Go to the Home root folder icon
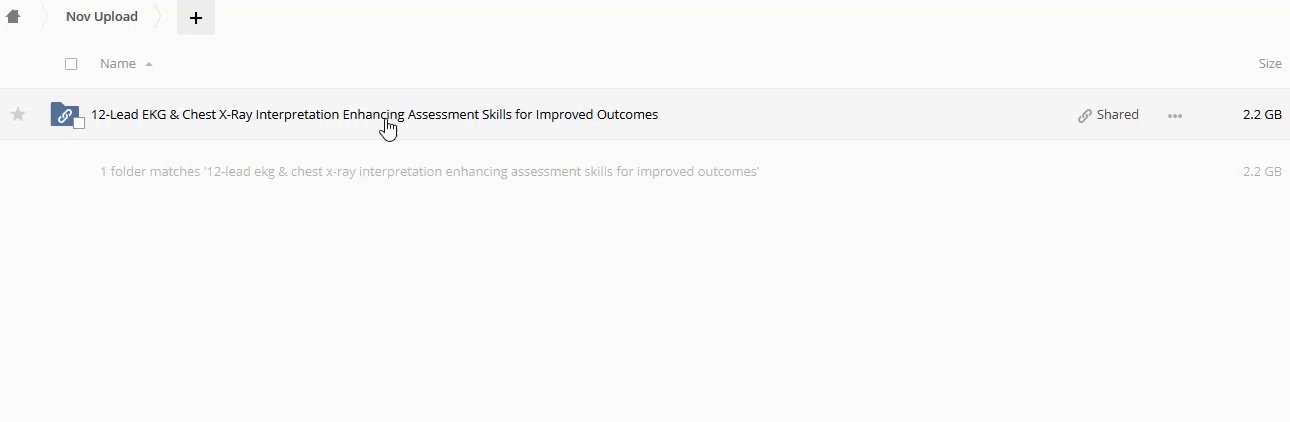Screen dimensions: 1290x422 [x=13, y=17]
